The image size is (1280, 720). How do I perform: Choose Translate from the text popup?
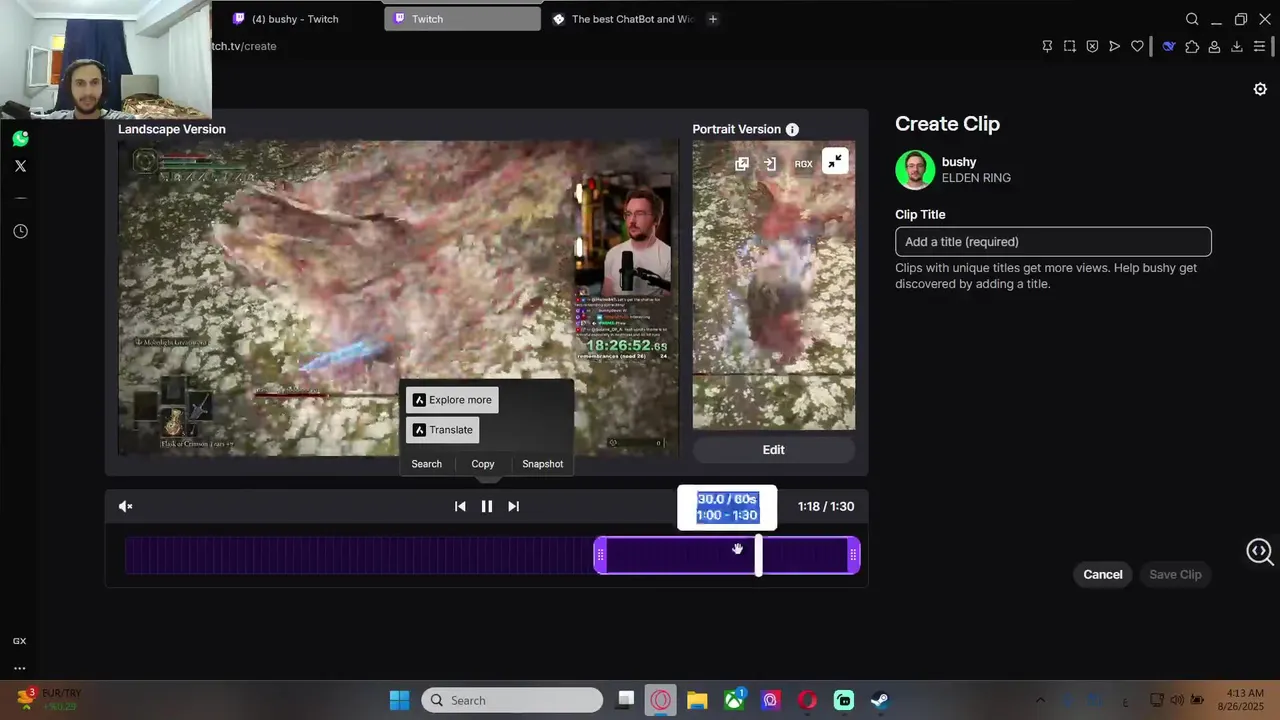[x=442, y=430]
